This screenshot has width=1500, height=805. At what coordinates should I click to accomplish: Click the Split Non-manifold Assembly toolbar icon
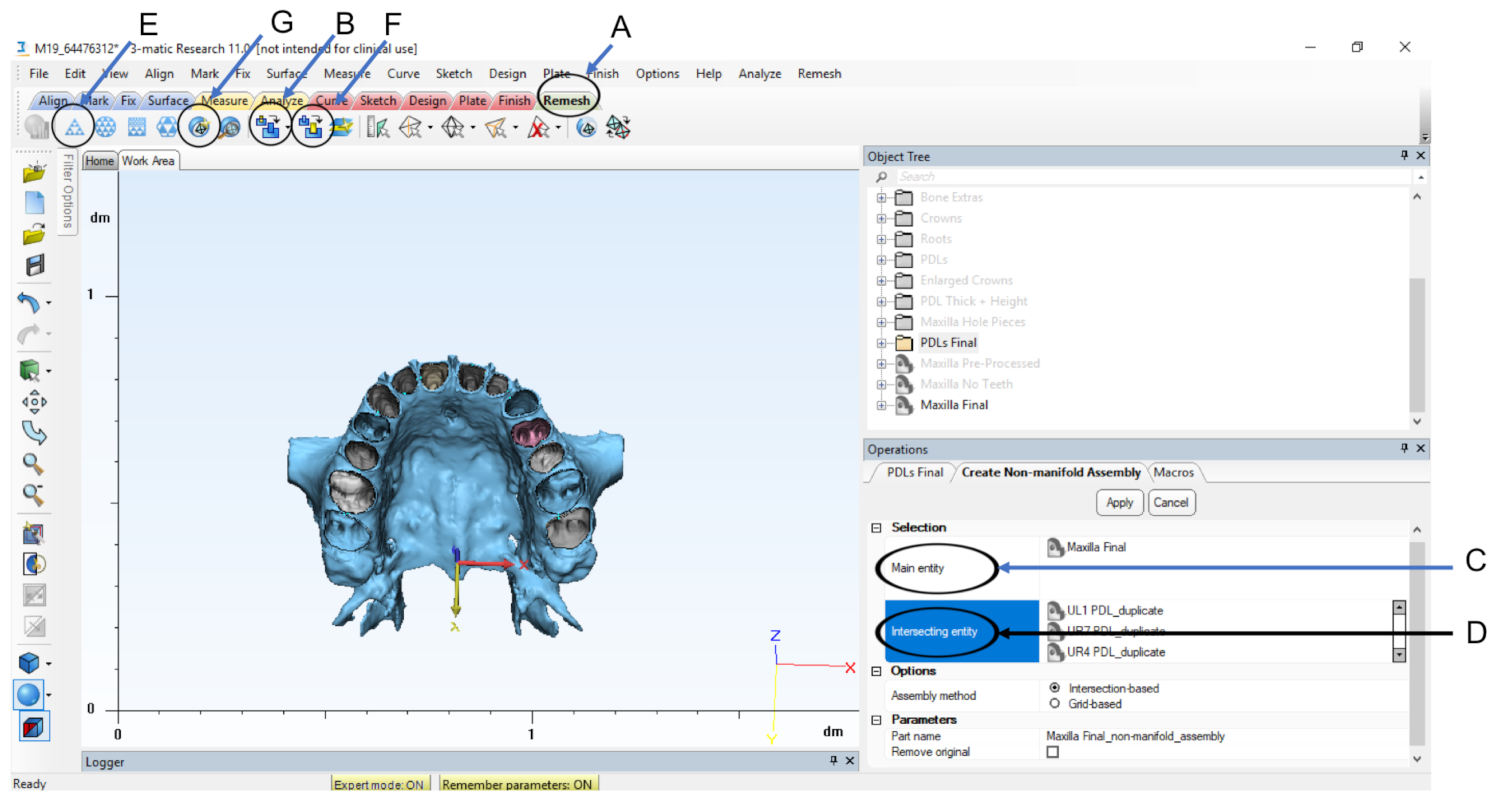312,127
